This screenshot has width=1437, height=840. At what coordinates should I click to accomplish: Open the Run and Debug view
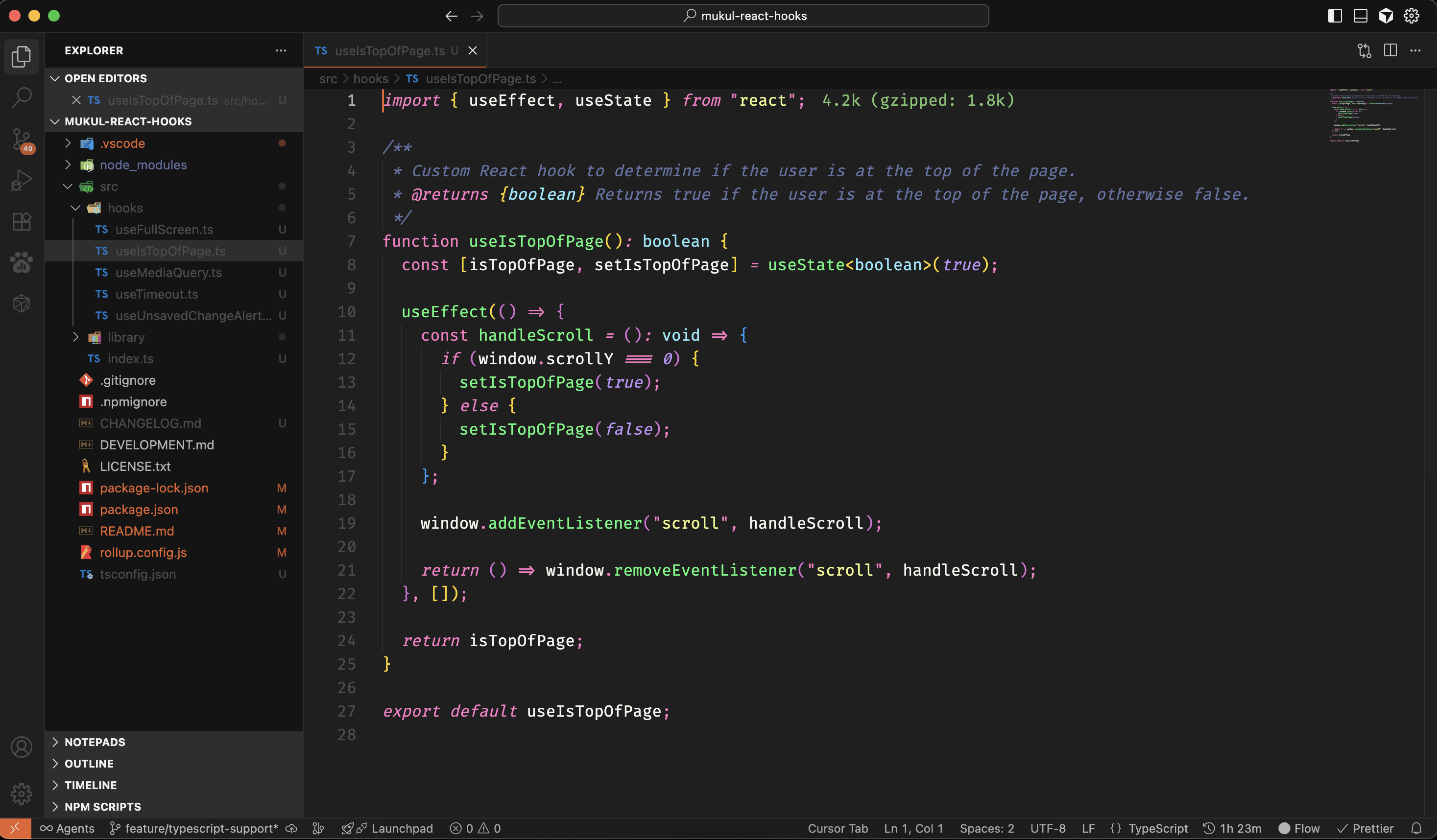coord(22,181)
